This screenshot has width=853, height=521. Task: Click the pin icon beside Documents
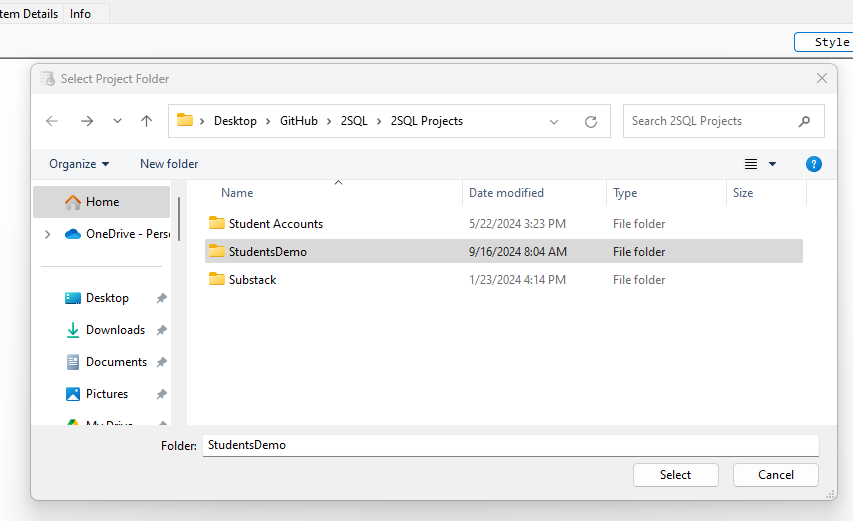pyautogui.click(x=162, y=362)
